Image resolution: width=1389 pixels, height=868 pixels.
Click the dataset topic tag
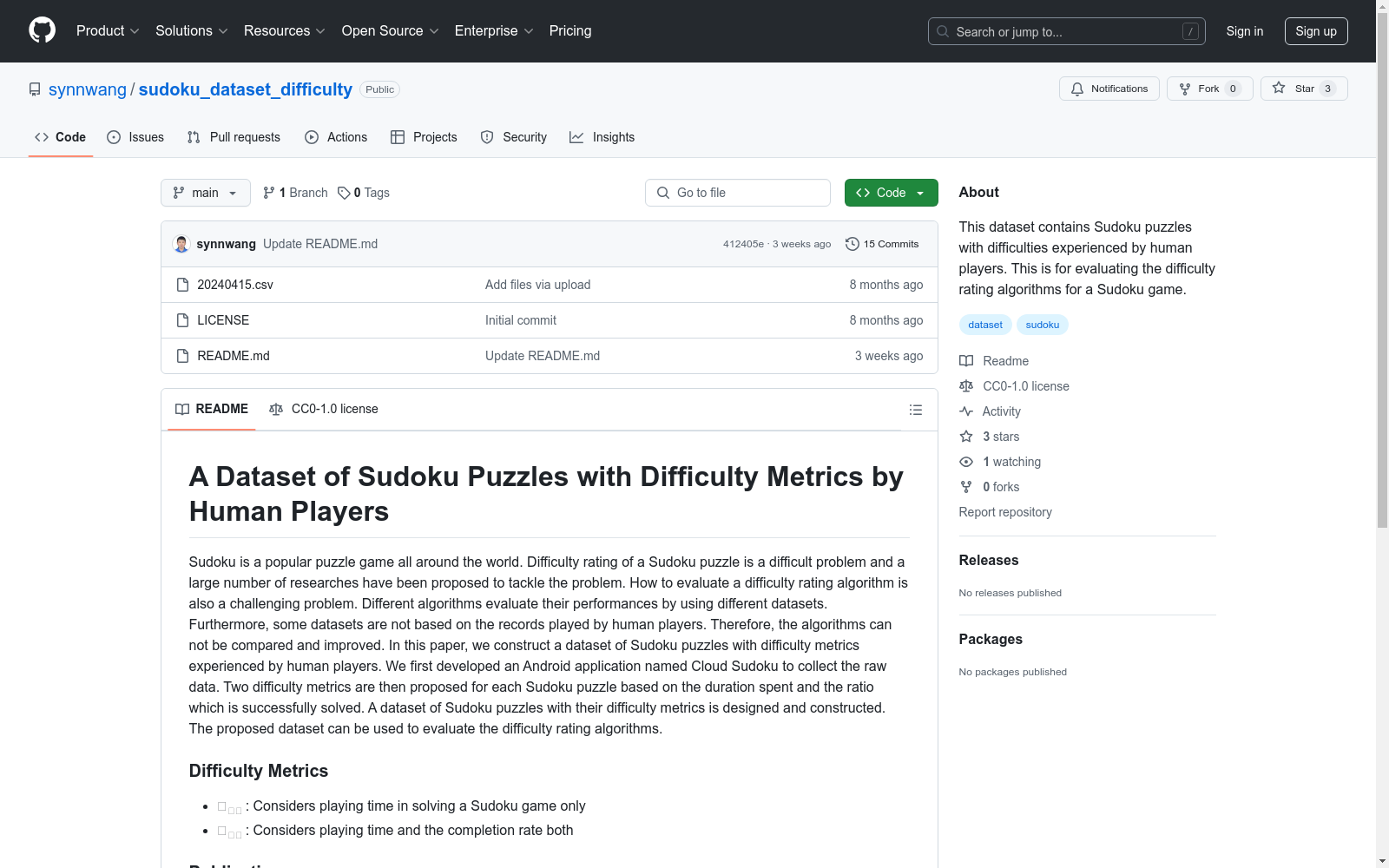pos(985,325)
